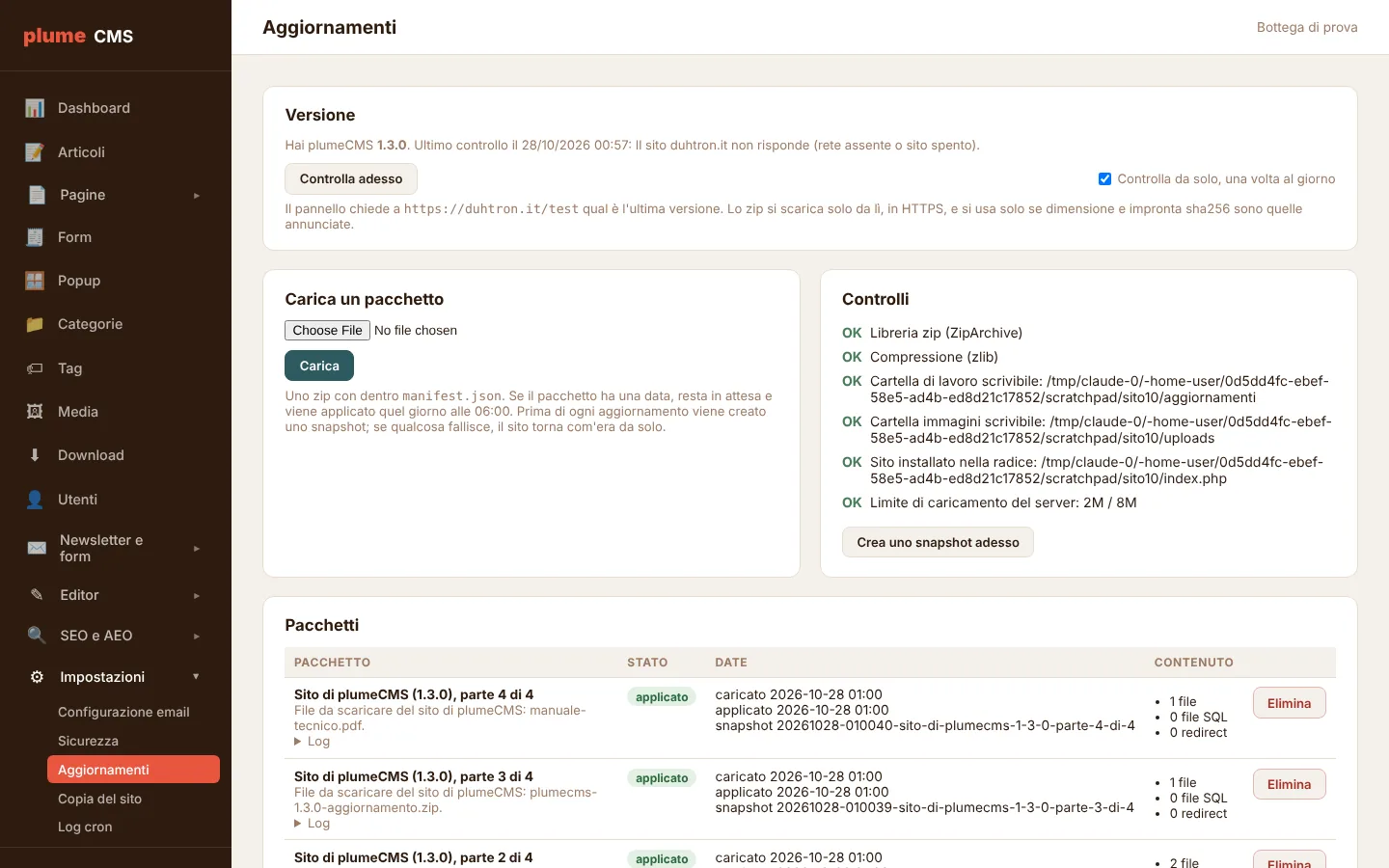Click the Newsletter envelope icon
Viewport: 1389px width, 868px height.
tap(37, 548)
